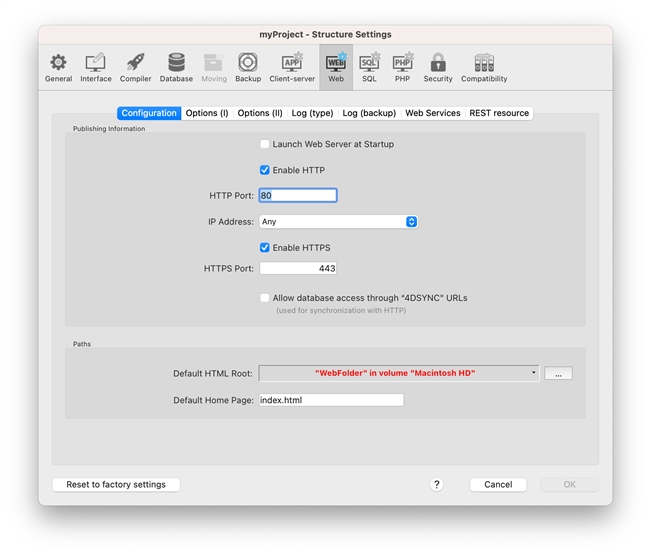Expand the IP Address dropdown
This screenshot has width=650, height=555.
[x=338, y=222]
